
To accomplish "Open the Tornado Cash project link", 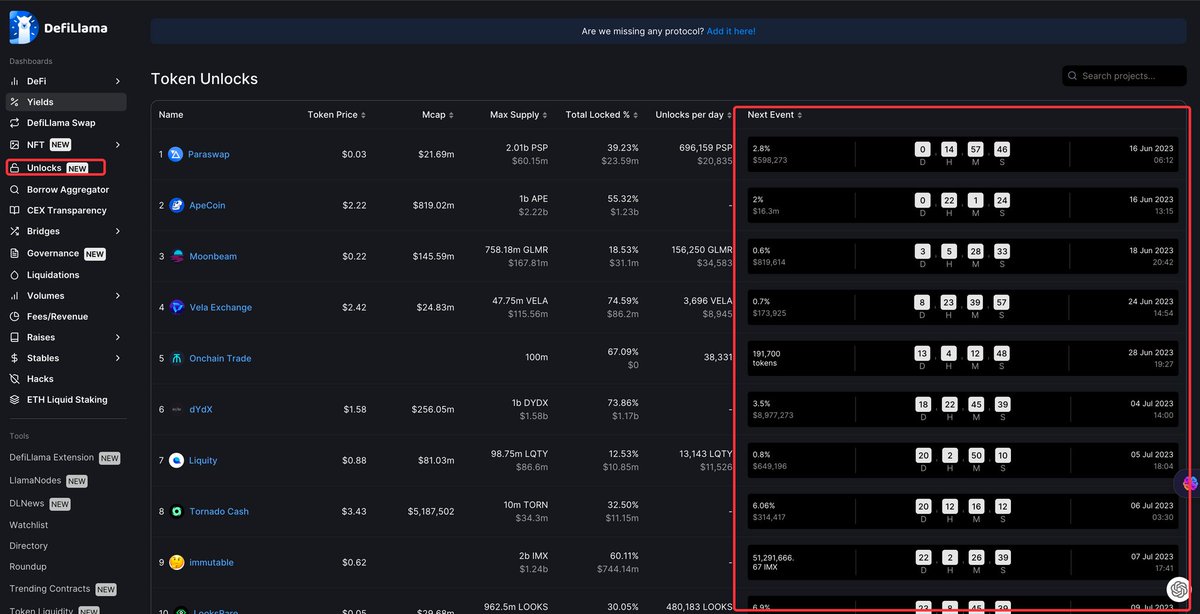I will pos(219,511).
